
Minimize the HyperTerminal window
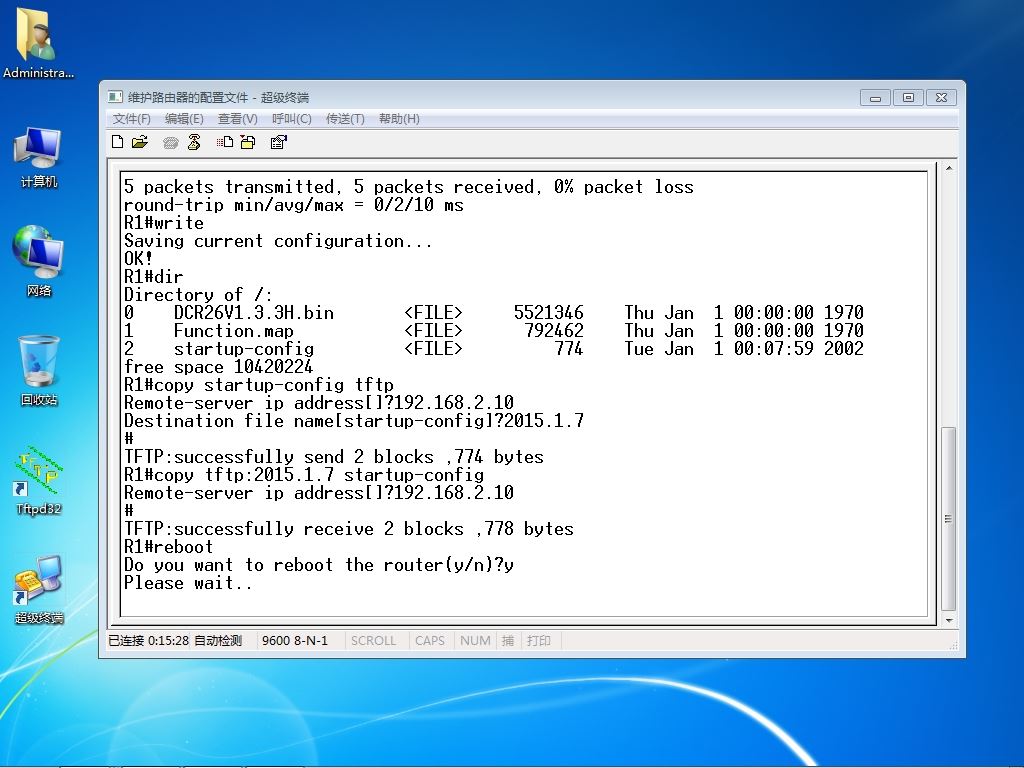pos(876,98)
